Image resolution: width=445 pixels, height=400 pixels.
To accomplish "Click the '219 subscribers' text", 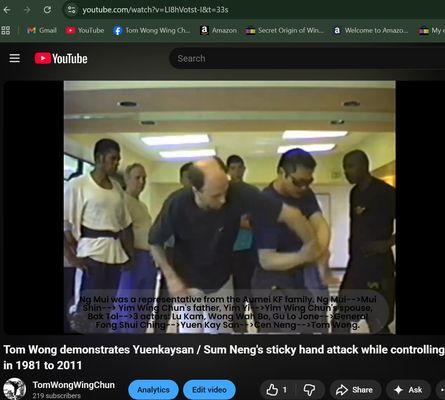I will [57, 396].
